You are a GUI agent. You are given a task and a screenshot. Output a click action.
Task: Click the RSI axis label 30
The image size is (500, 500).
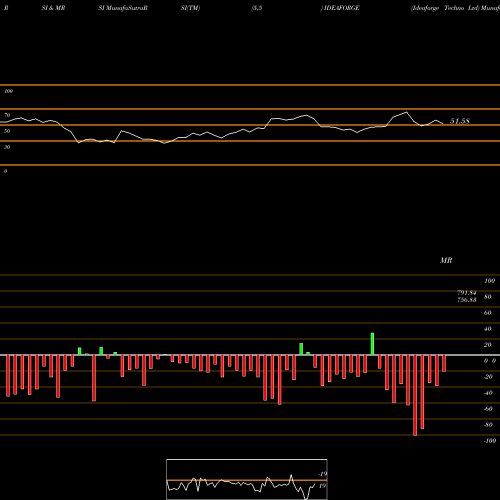(7, 147)
